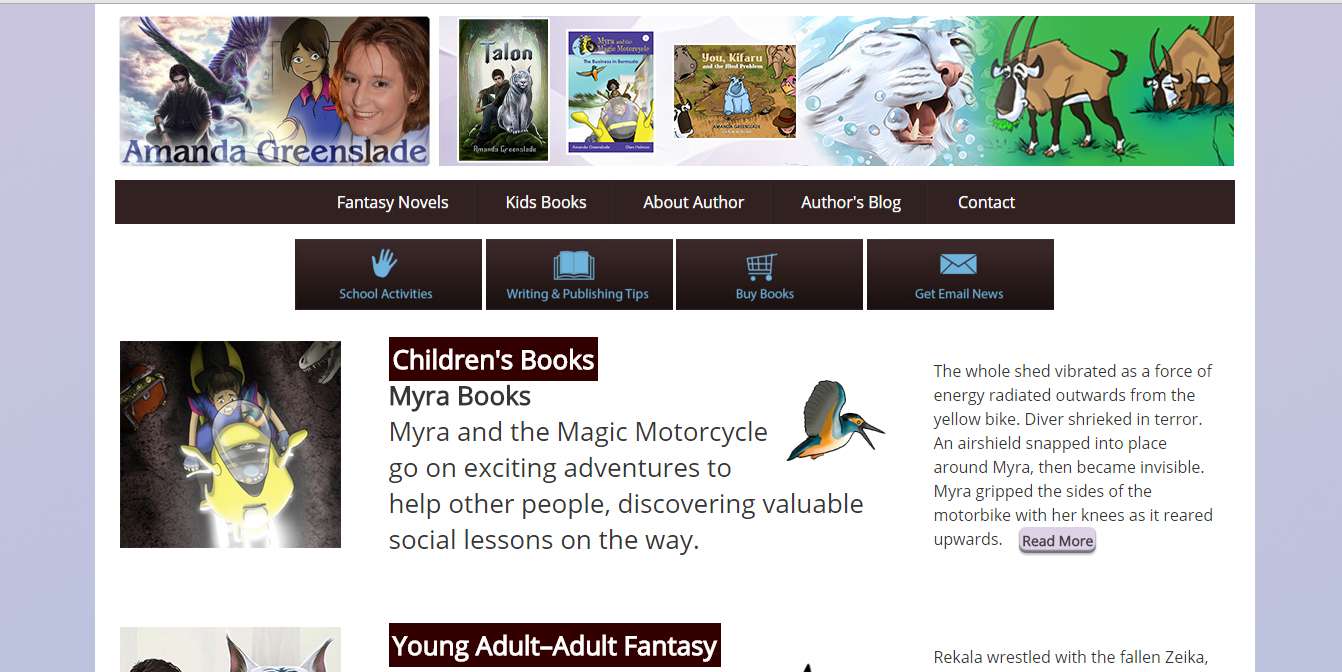
Task: Select Contact in the navigation bar
Action: pyautogui.click(x=986, y=202)
